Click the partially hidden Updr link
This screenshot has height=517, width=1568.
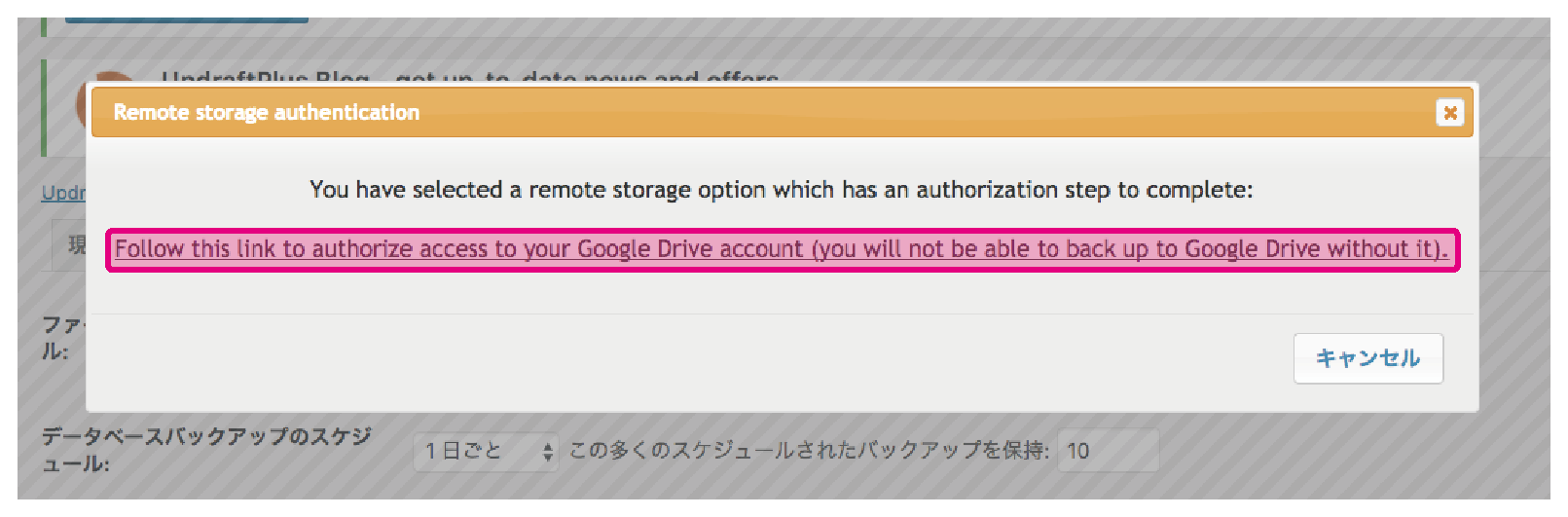pyautogui.click(x=63, y=193)
